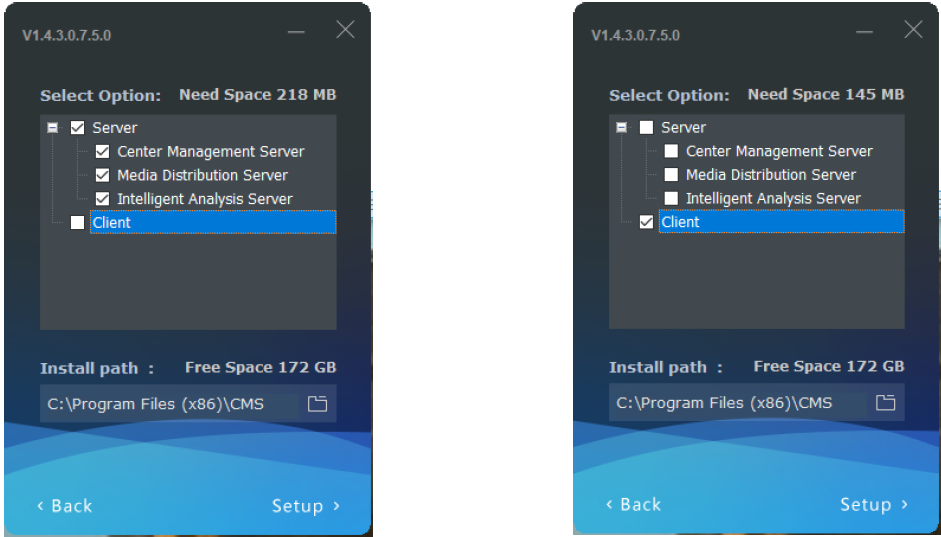This screenshot has width=941, height=537.
Task: Click Setup in the right installer
Action: click(x=874, y=505)
